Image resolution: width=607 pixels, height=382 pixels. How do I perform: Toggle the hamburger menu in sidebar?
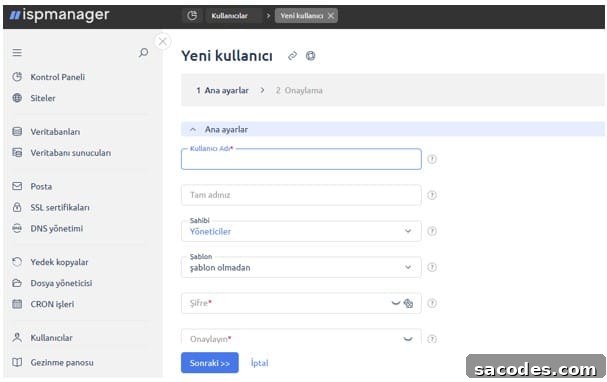coord(17,52)
